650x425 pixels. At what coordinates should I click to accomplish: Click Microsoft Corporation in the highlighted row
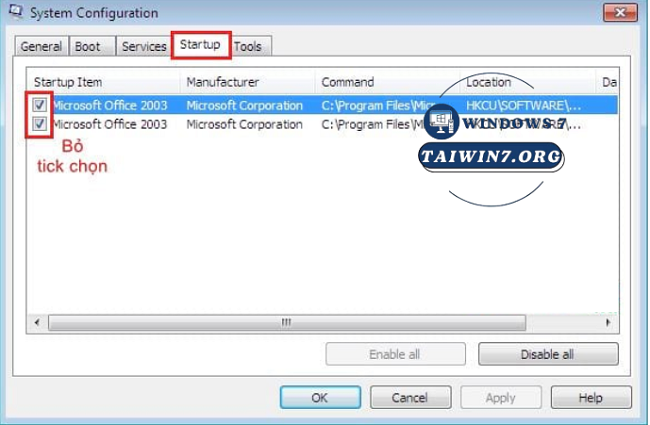coord(245,105)
